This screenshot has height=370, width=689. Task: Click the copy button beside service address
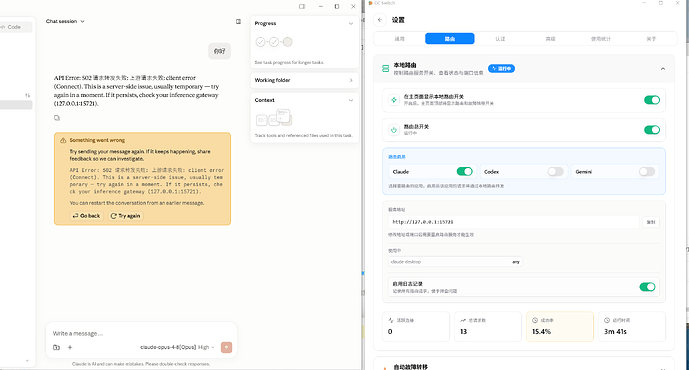click(651, 222)
